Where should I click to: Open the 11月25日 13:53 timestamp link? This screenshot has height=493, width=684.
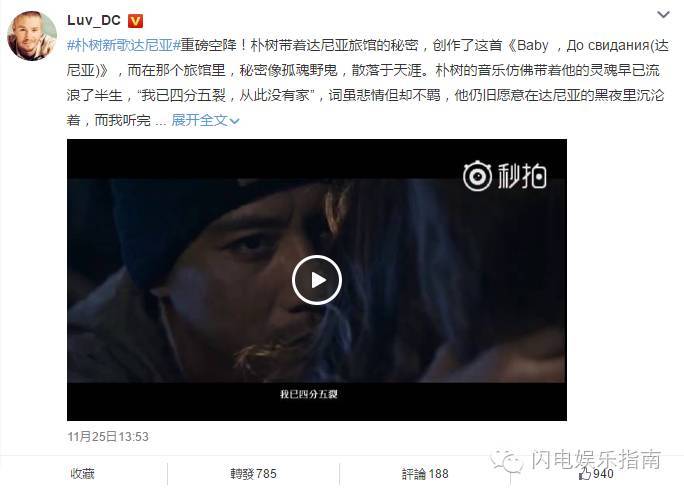[108, 437]
